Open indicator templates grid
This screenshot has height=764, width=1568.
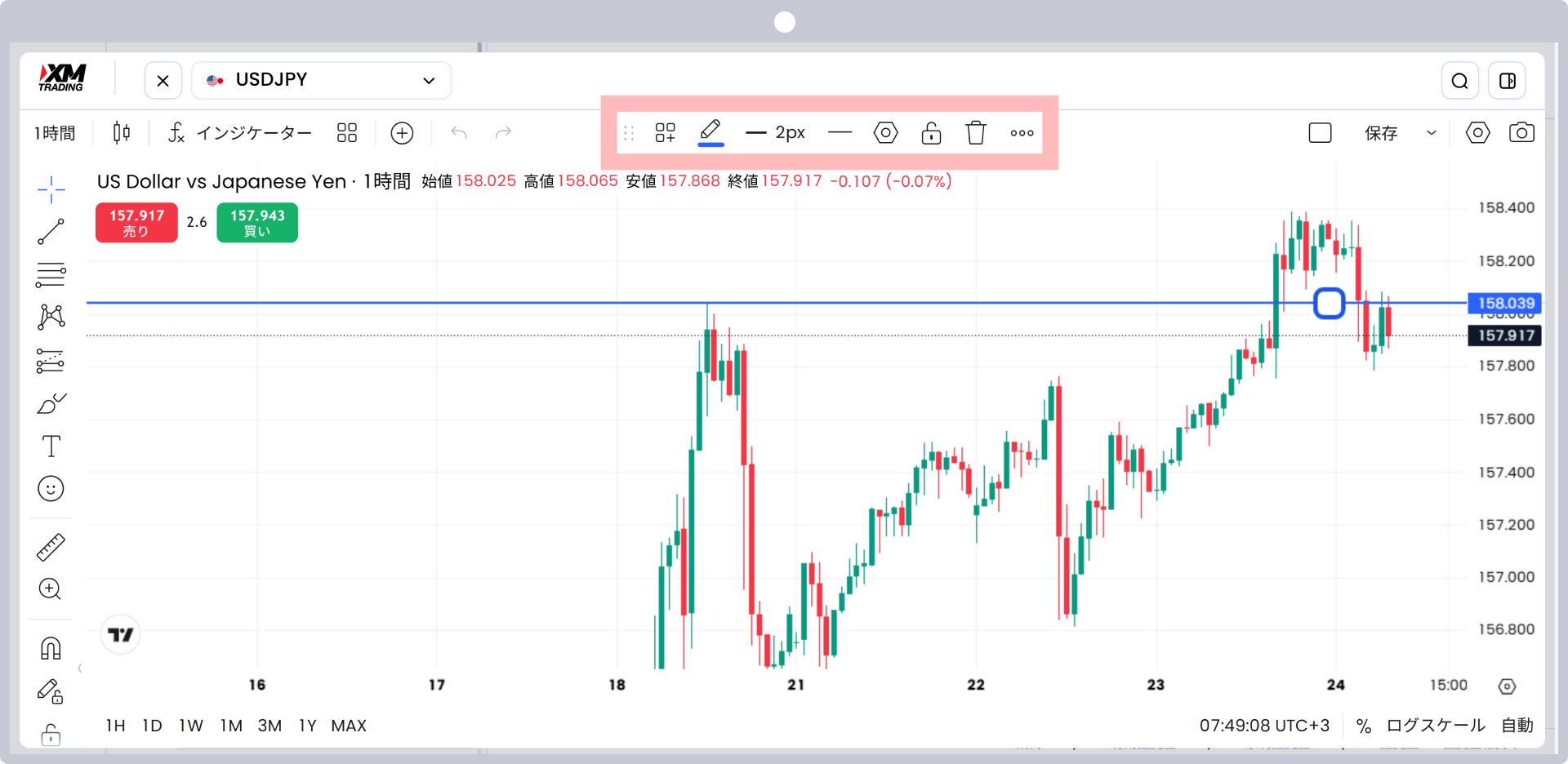pos(347,132)
